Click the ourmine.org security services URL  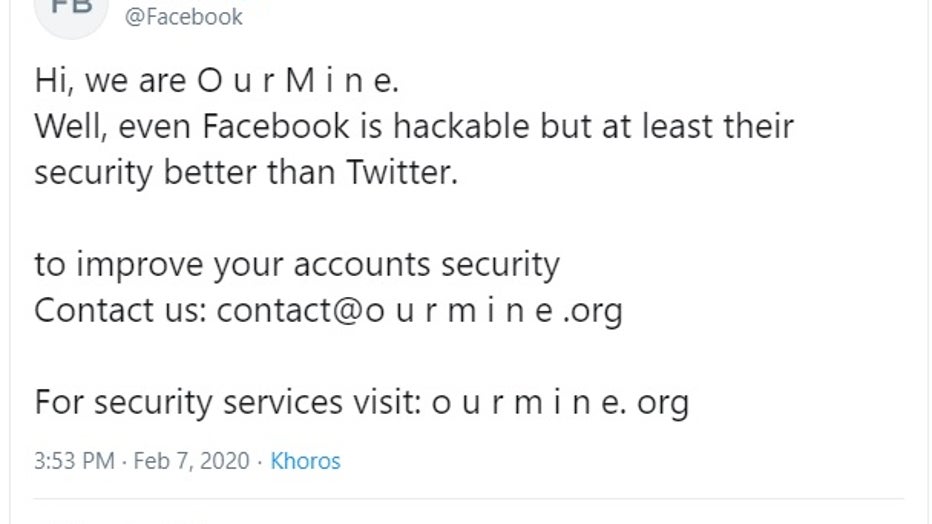(x=561, y=402)
